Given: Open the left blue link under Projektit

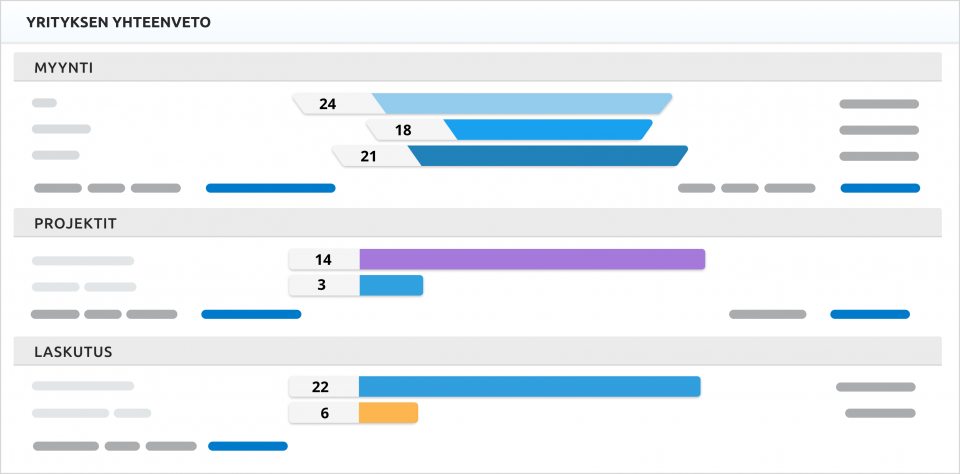Looking at the screenshot, I should [251, 314].
